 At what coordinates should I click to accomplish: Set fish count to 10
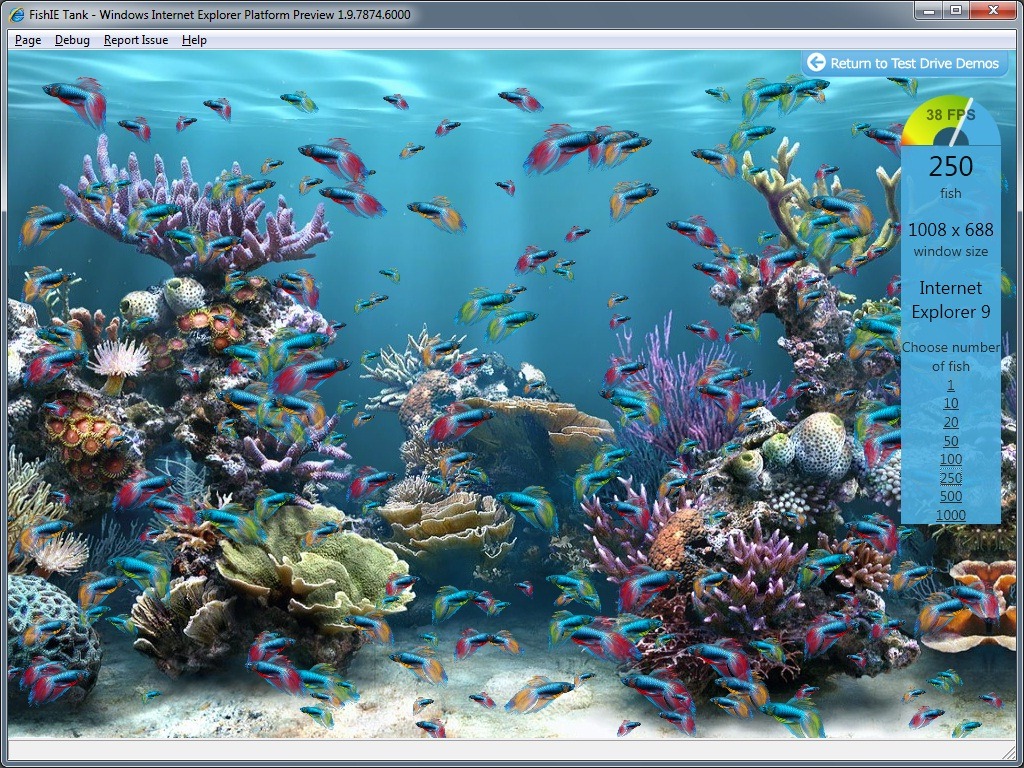click(950, 404)
